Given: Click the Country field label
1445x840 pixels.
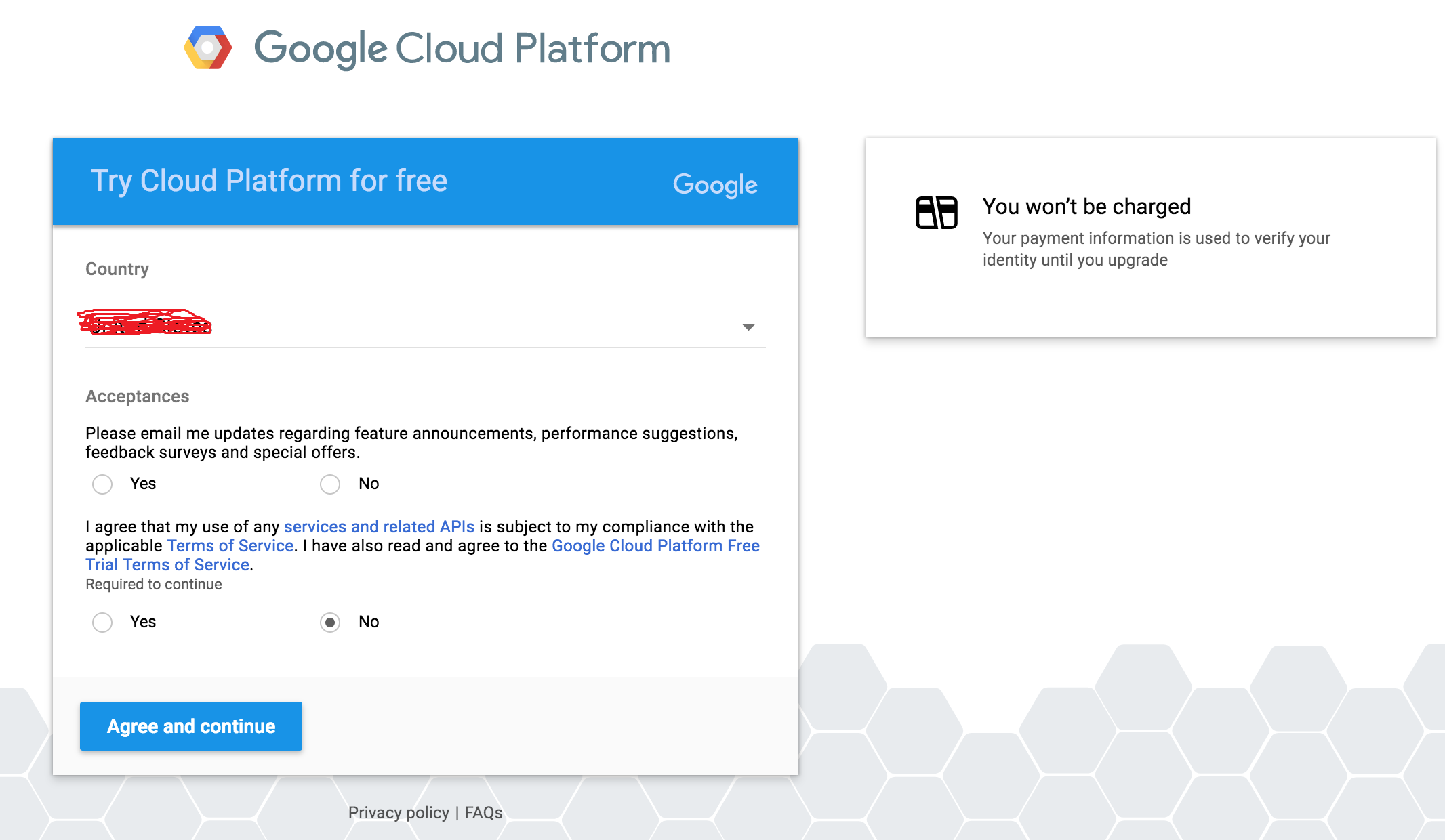Looking at the screenshot, I should [117, 269].
